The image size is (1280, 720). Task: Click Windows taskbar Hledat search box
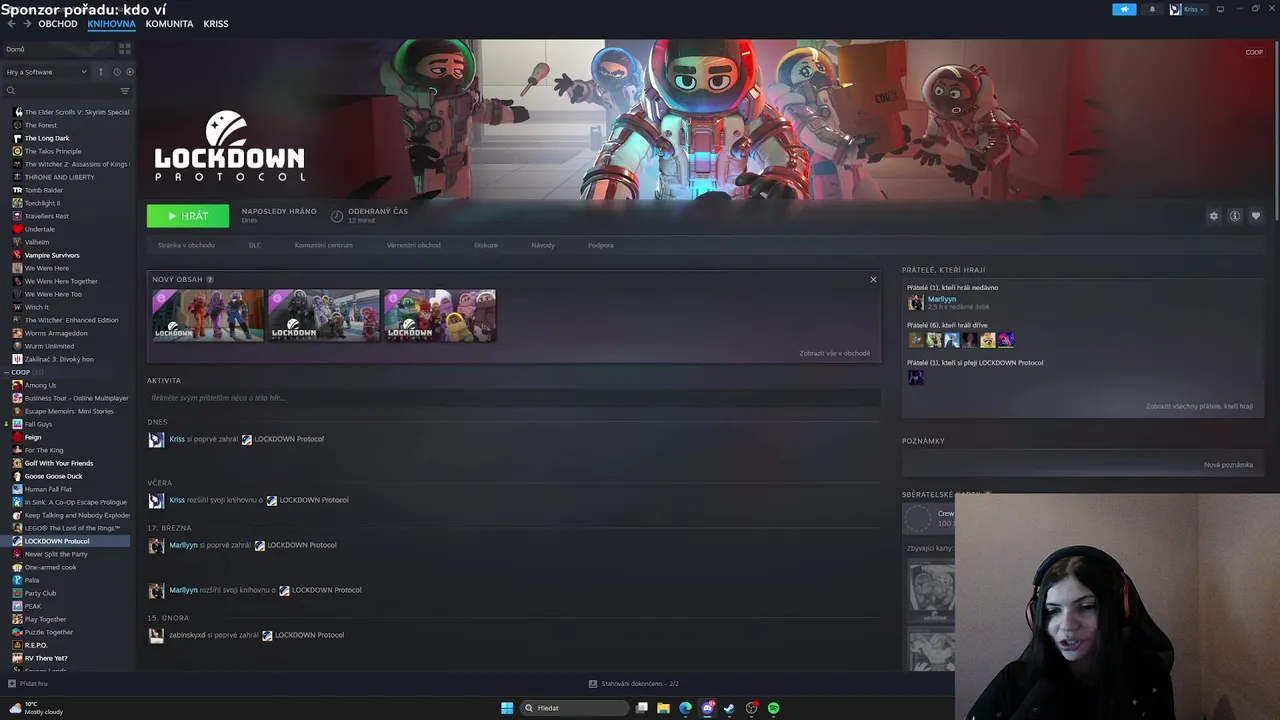coord(576,708)
